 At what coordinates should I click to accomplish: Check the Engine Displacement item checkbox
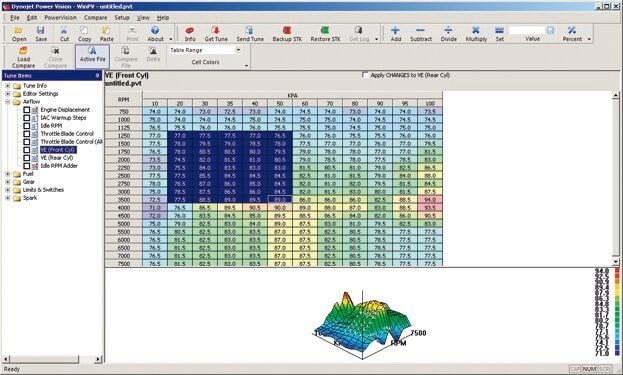click(26, 110)
